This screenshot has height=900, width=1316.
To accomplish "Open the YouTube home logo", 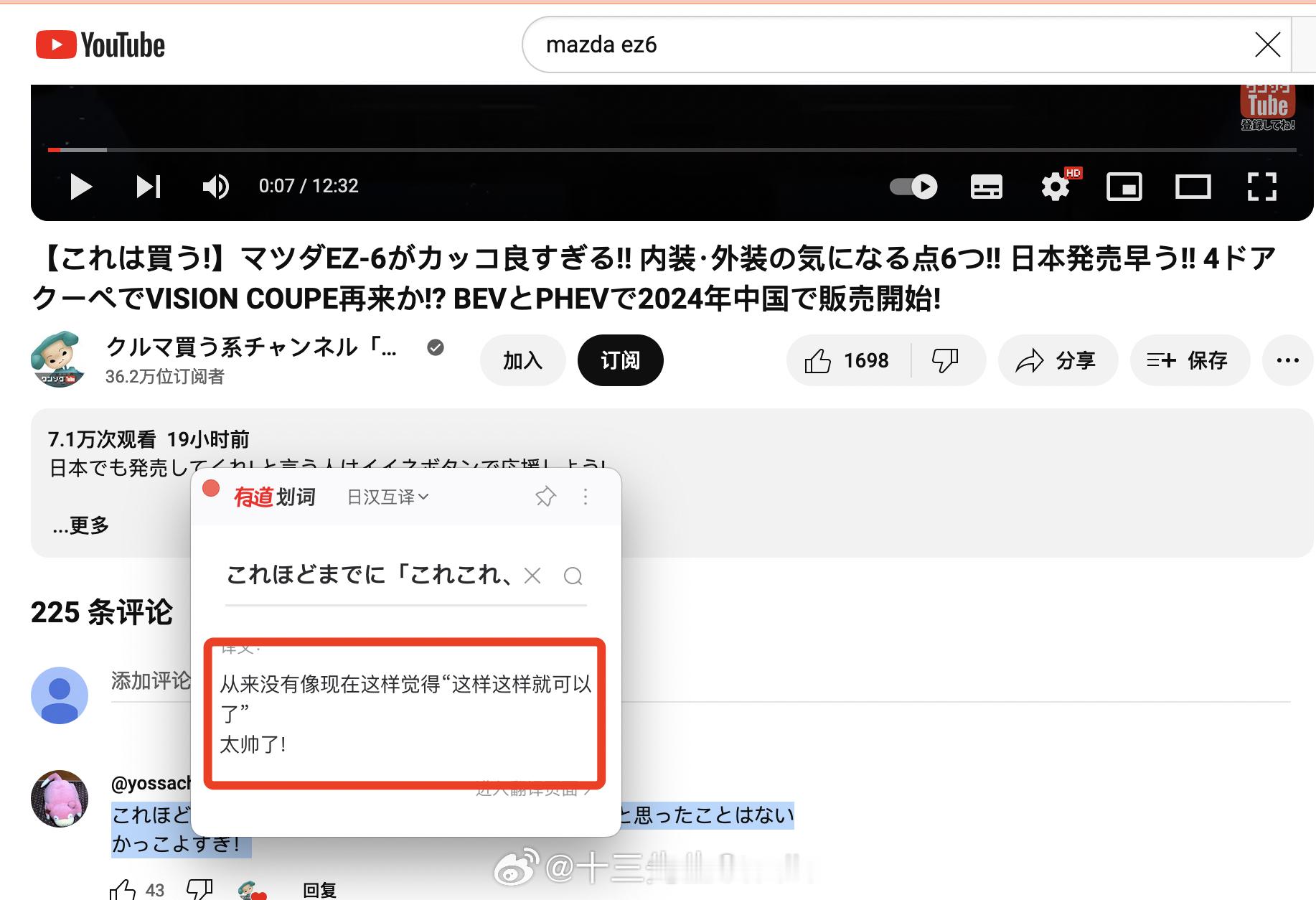I will tap(100, 44).
